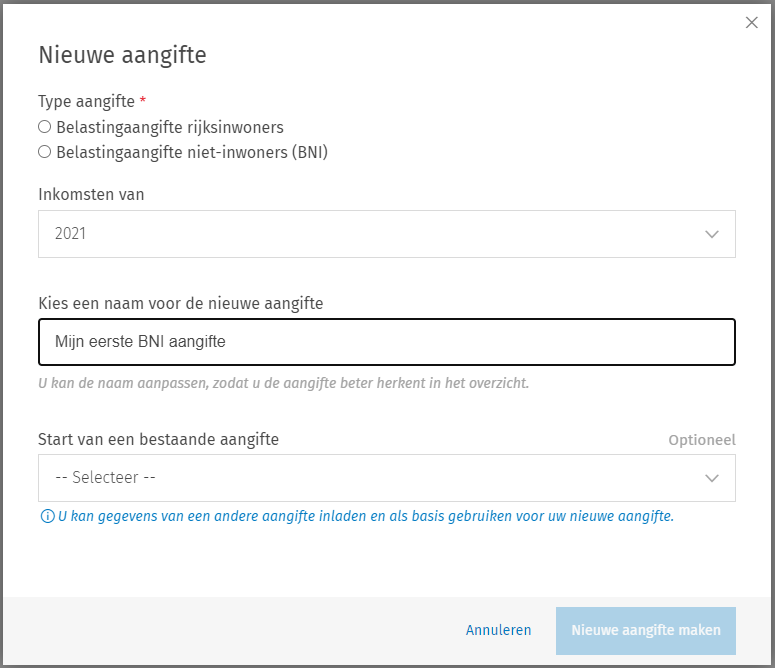Click the "Nieuwe aangifte" dialog heading

point(122,55)
